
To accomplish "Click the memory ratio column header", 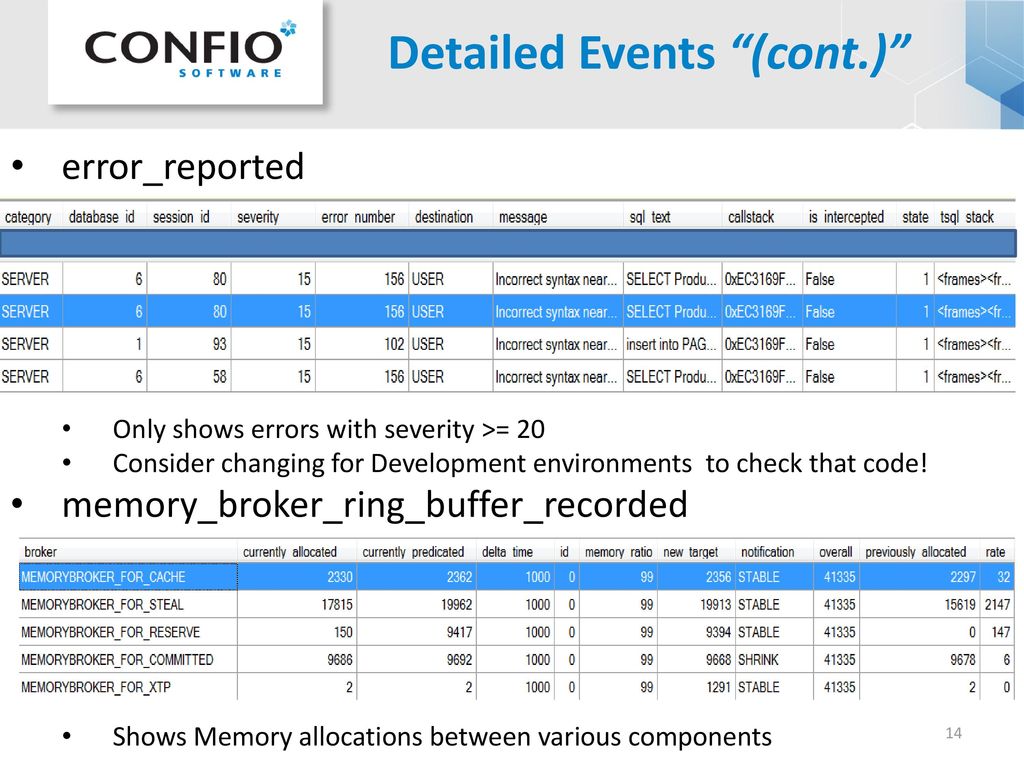I will click(x=618, y=552).
